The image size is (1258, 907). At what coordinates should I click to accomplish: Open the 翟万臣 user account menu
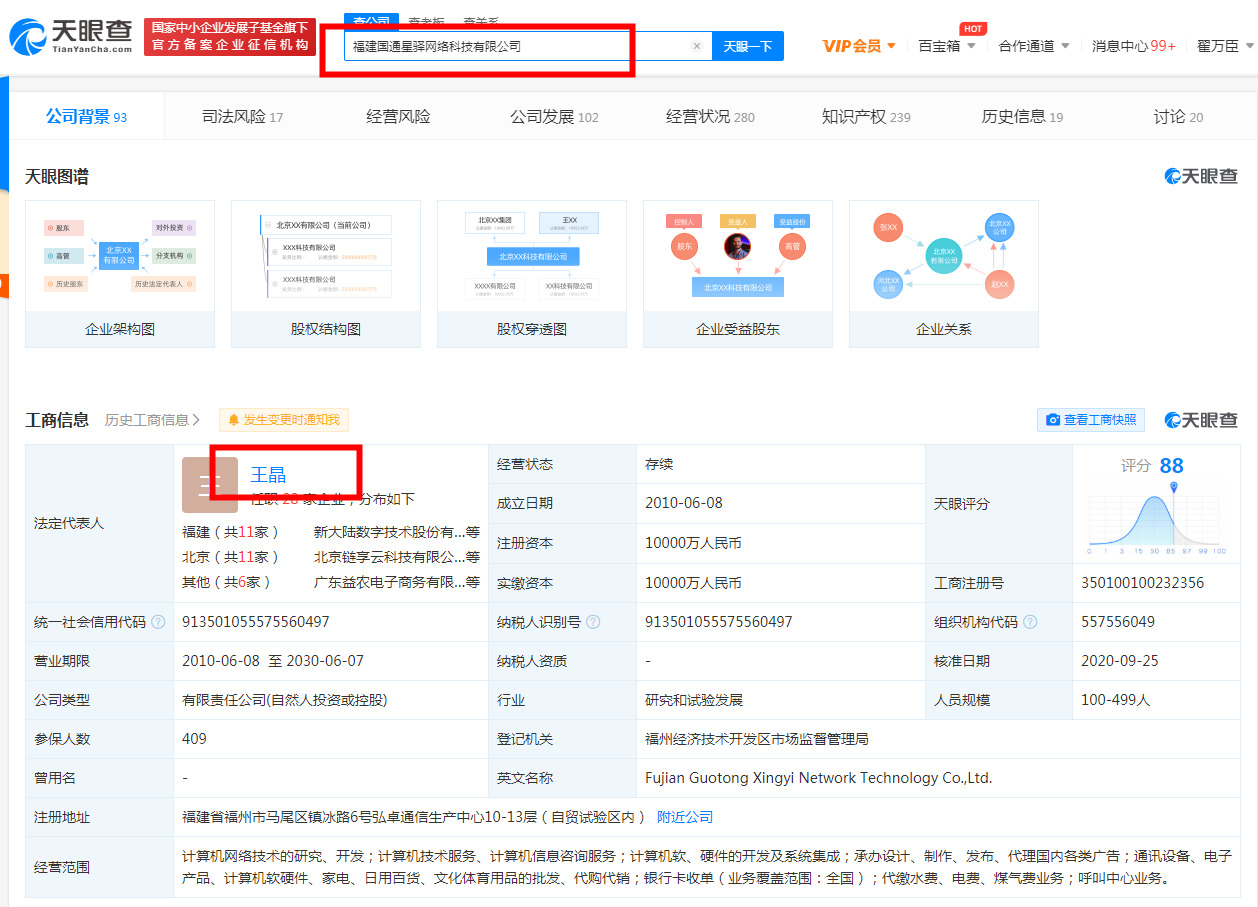1225,46
